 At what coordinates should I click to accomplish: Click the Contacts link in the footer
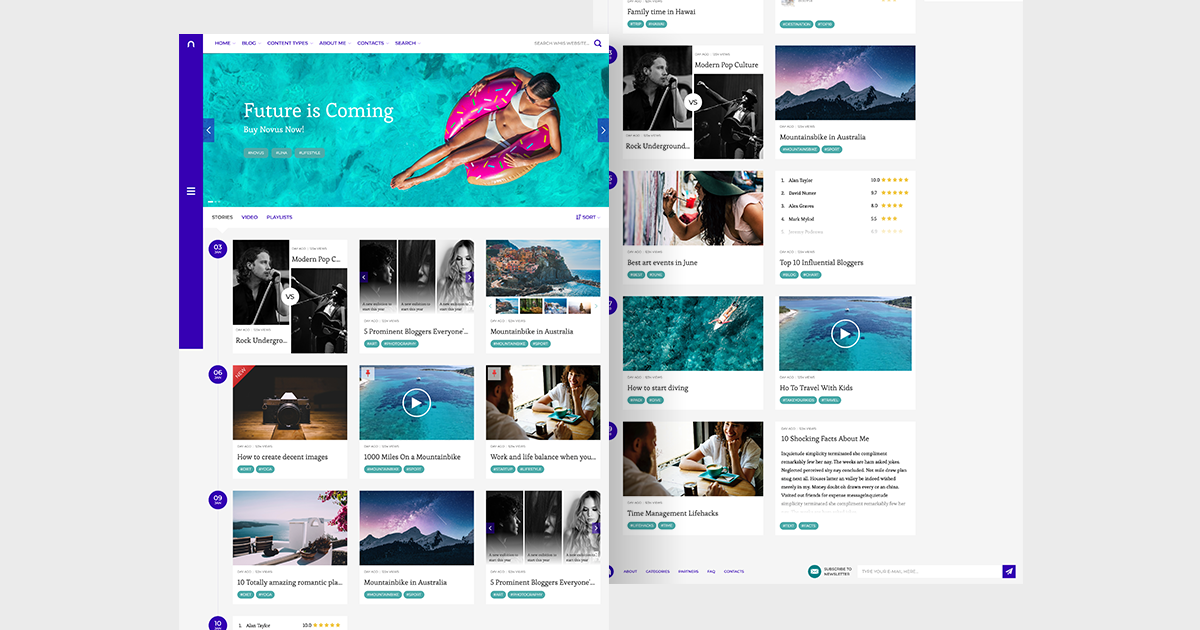click(734, 571)
